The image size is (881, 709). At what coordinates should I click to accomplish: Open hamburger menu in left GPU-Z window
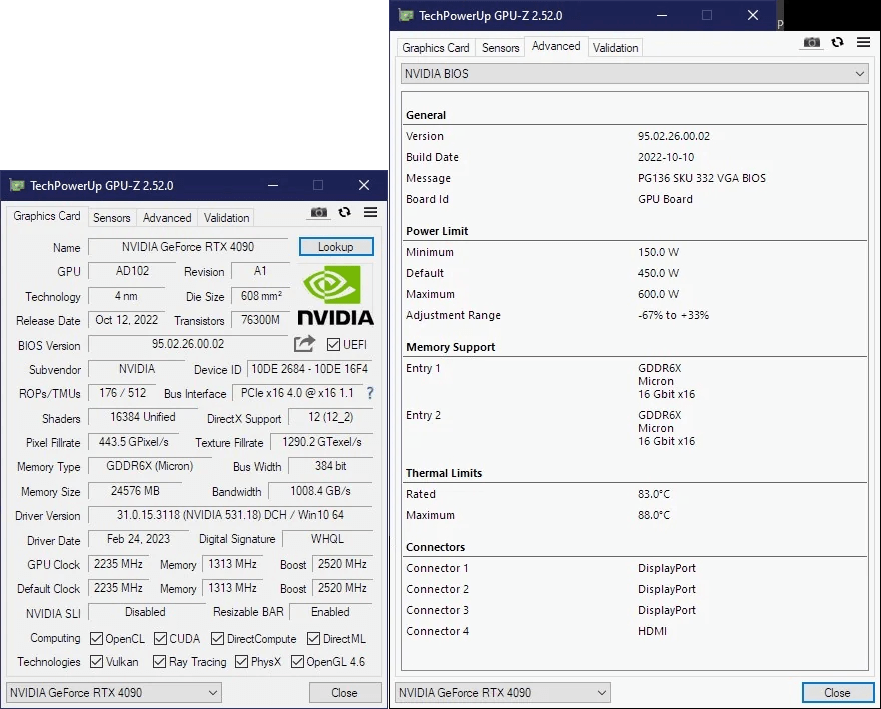370,212
